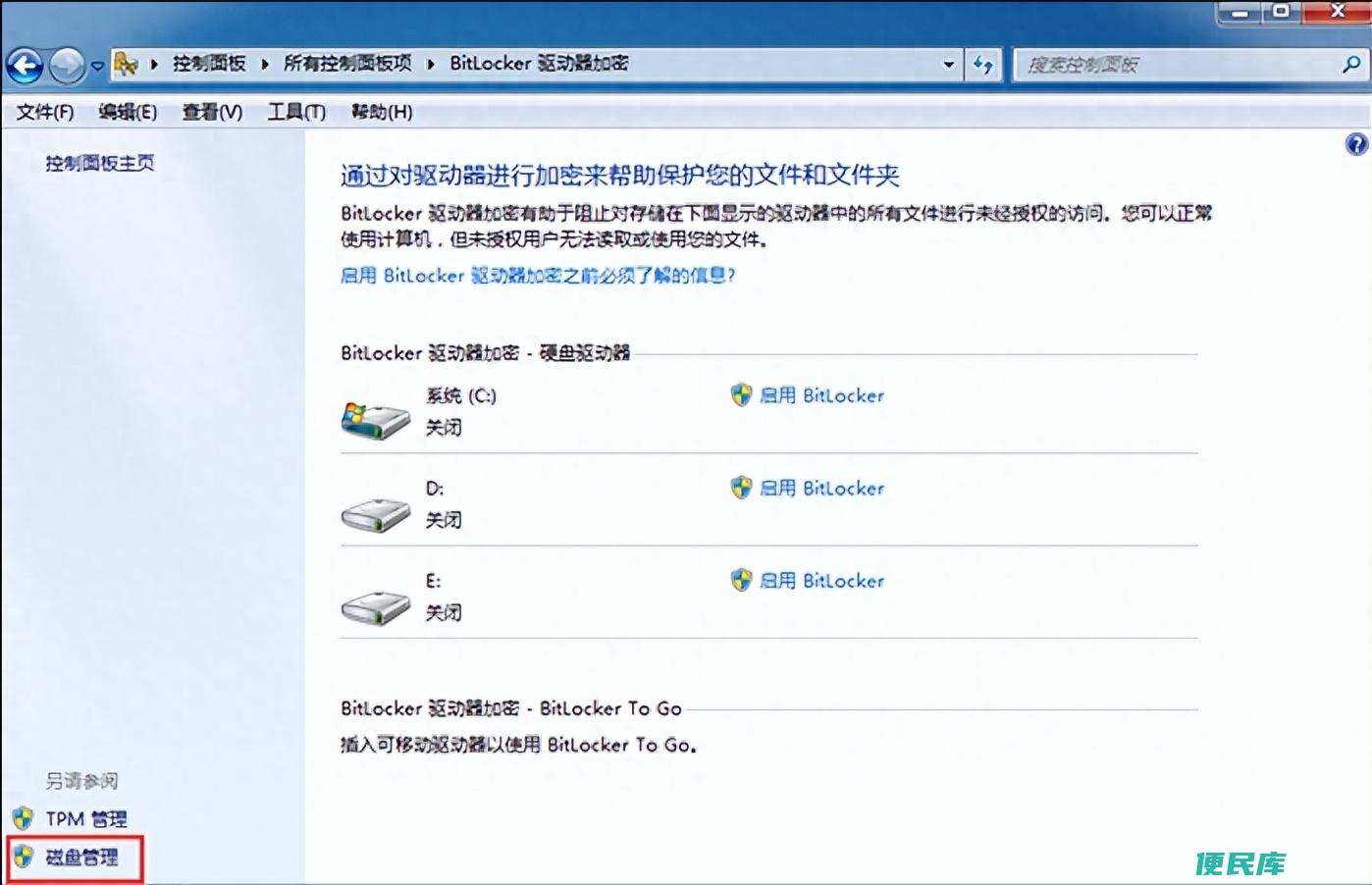Open the link about 启用 BitLocker 之前必须了解的信息
Screen dimensions: 1372x885
pyautogui.click(x=538, y=276)
